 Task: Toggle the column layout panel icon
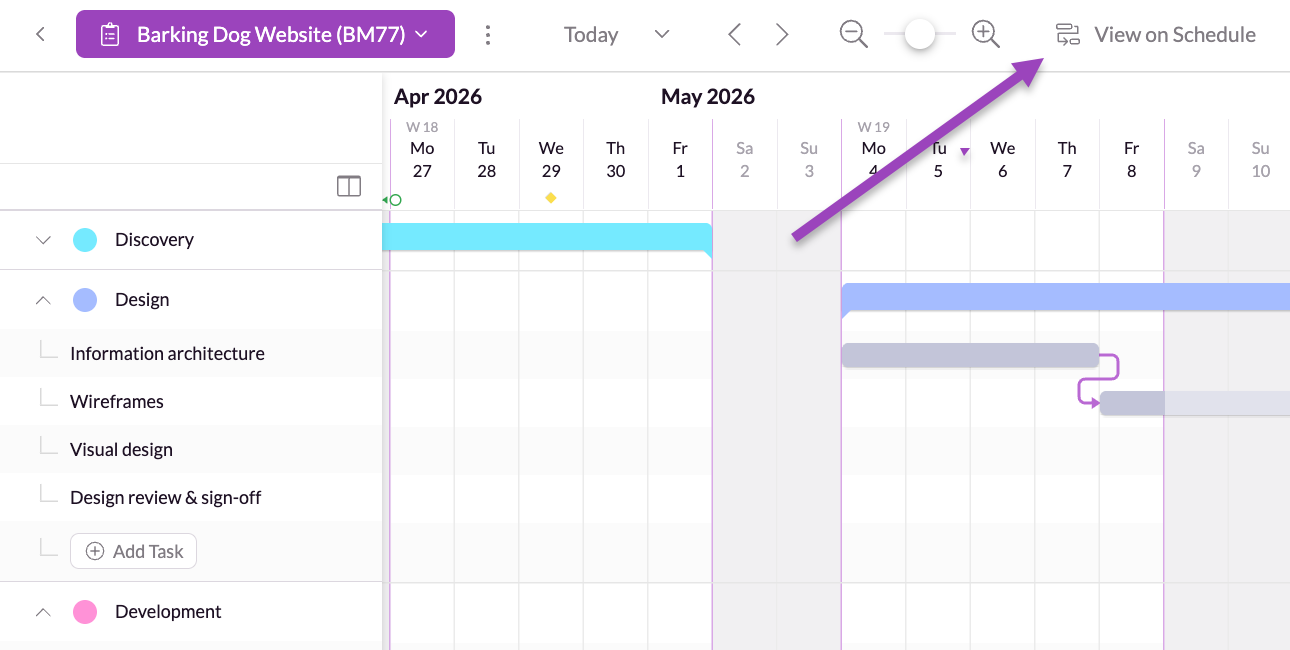click(x=349, y=186)
